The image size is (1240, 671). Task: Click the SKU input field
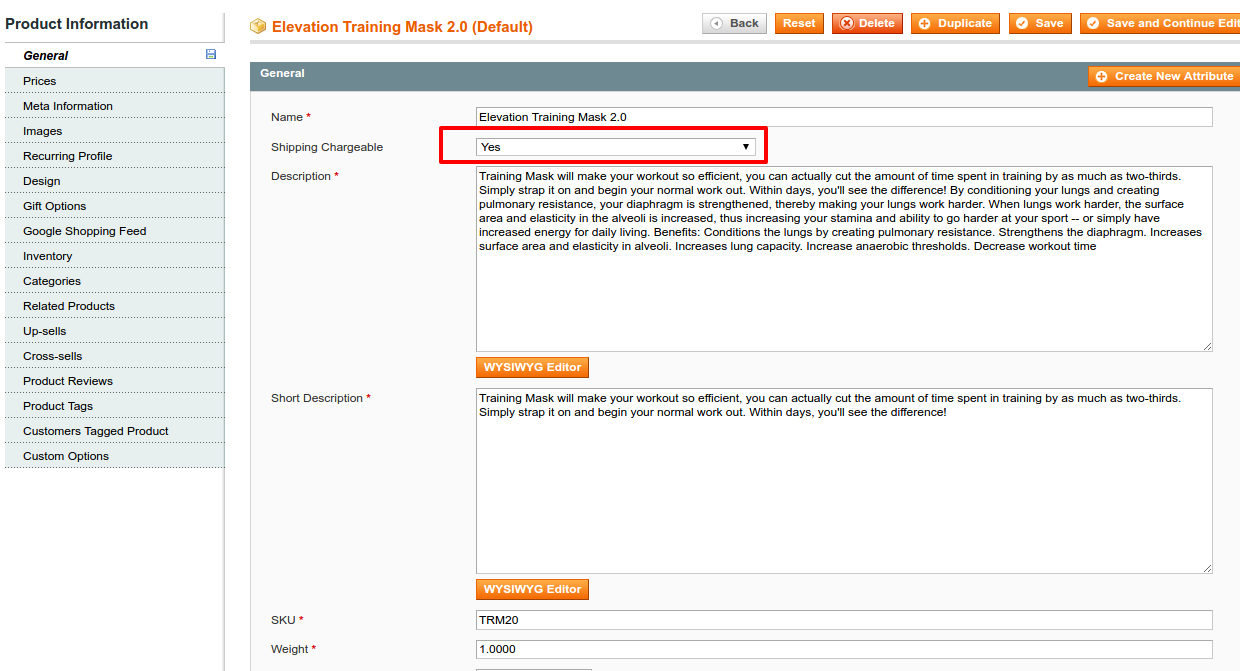click(844, 620)
